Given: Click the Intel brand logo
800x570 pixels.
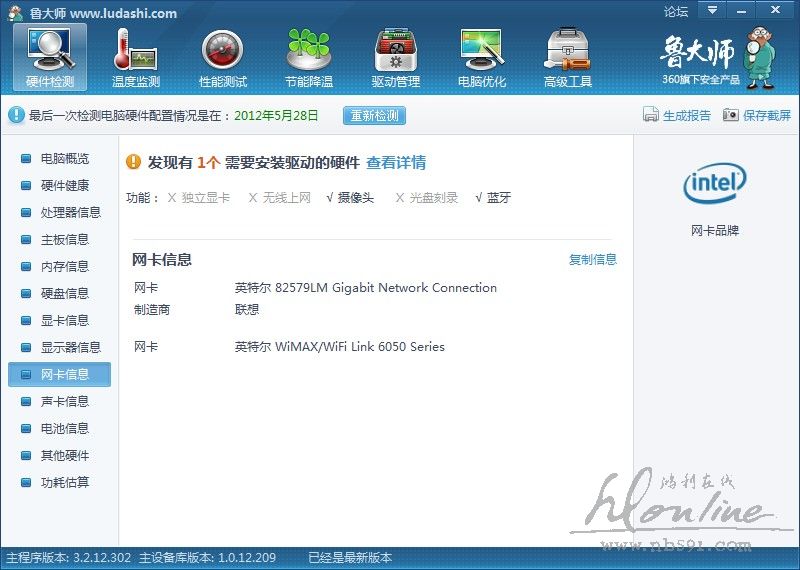Looking at the screenshot, I should pyautogui.click(x=715, y=183).
